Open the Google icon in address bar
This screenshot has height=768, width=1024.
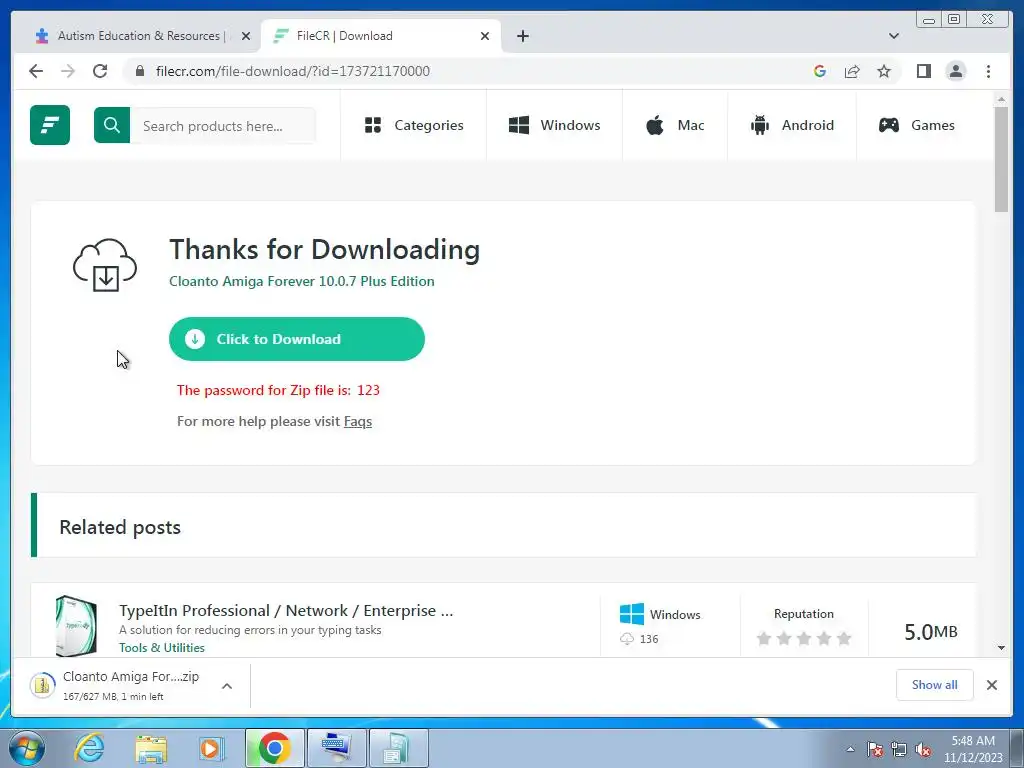820,71
